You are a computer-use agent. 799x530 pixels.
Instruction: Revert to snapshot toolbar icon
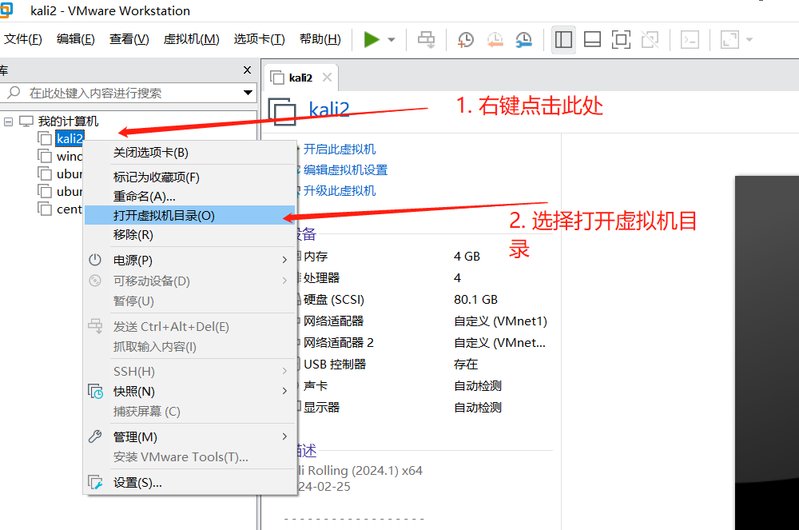495,39
